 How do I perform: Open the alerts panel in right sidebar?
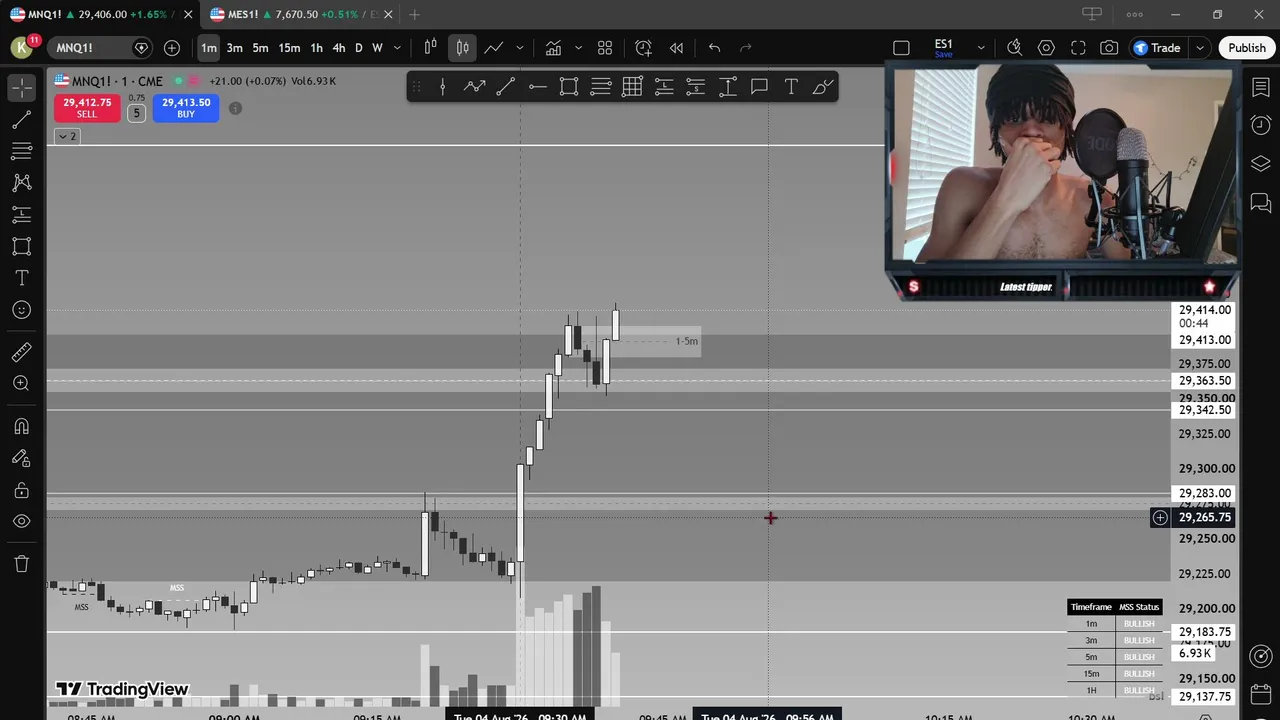coord(1260,125)
